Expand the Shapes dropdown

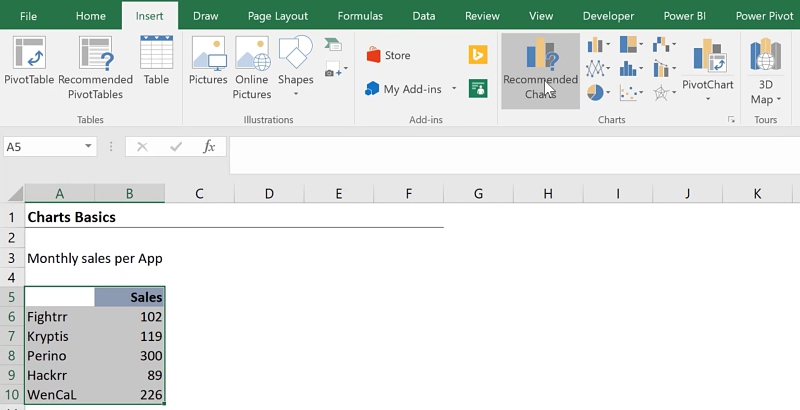click(296, 94)
